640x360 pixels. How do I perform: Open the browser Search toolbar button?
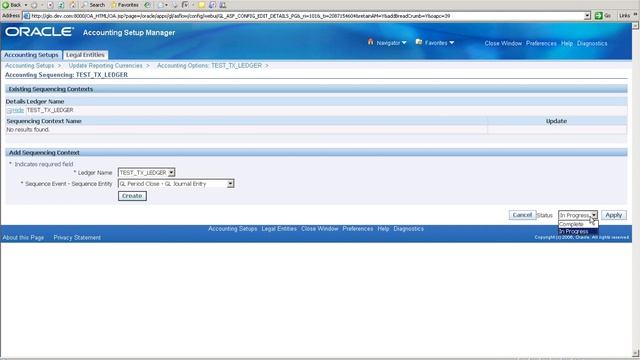(x=93, y=5)
